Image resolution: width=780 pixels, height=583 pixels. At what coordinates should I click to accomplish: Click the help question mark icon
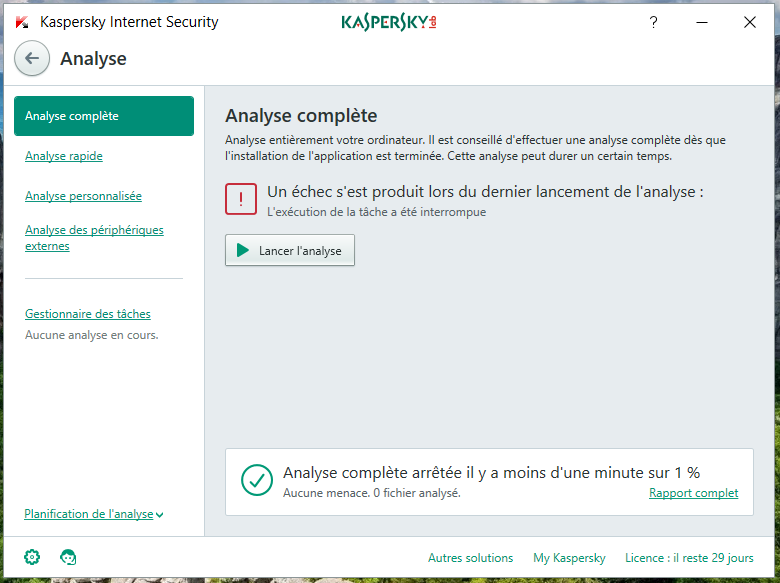tap(653, 22)
